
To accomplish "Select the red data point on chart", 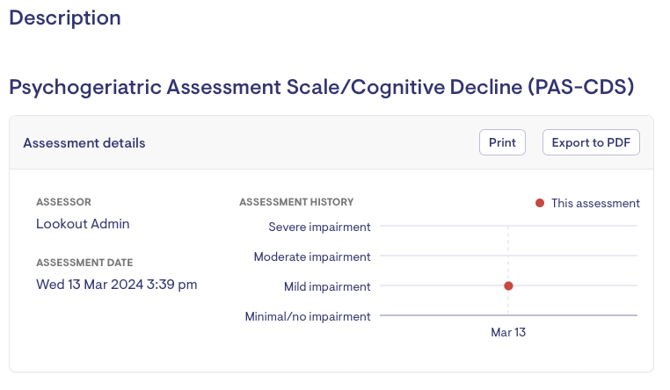I will click(508, 286).
